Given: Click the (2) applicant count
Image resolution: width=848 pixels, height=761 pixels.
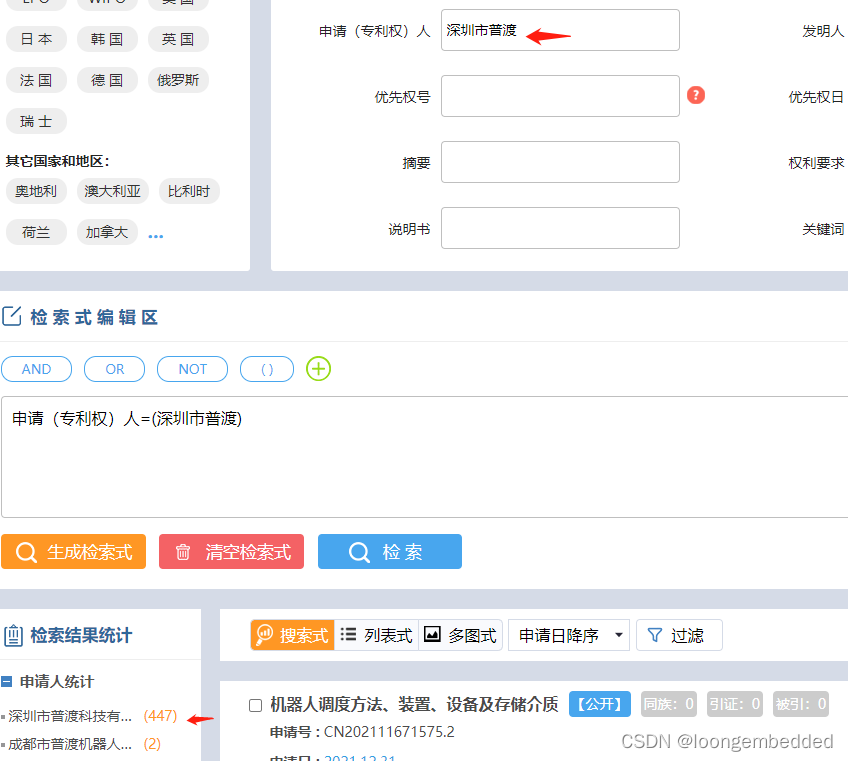Looking at the screenshot, I should coord(153,744).
